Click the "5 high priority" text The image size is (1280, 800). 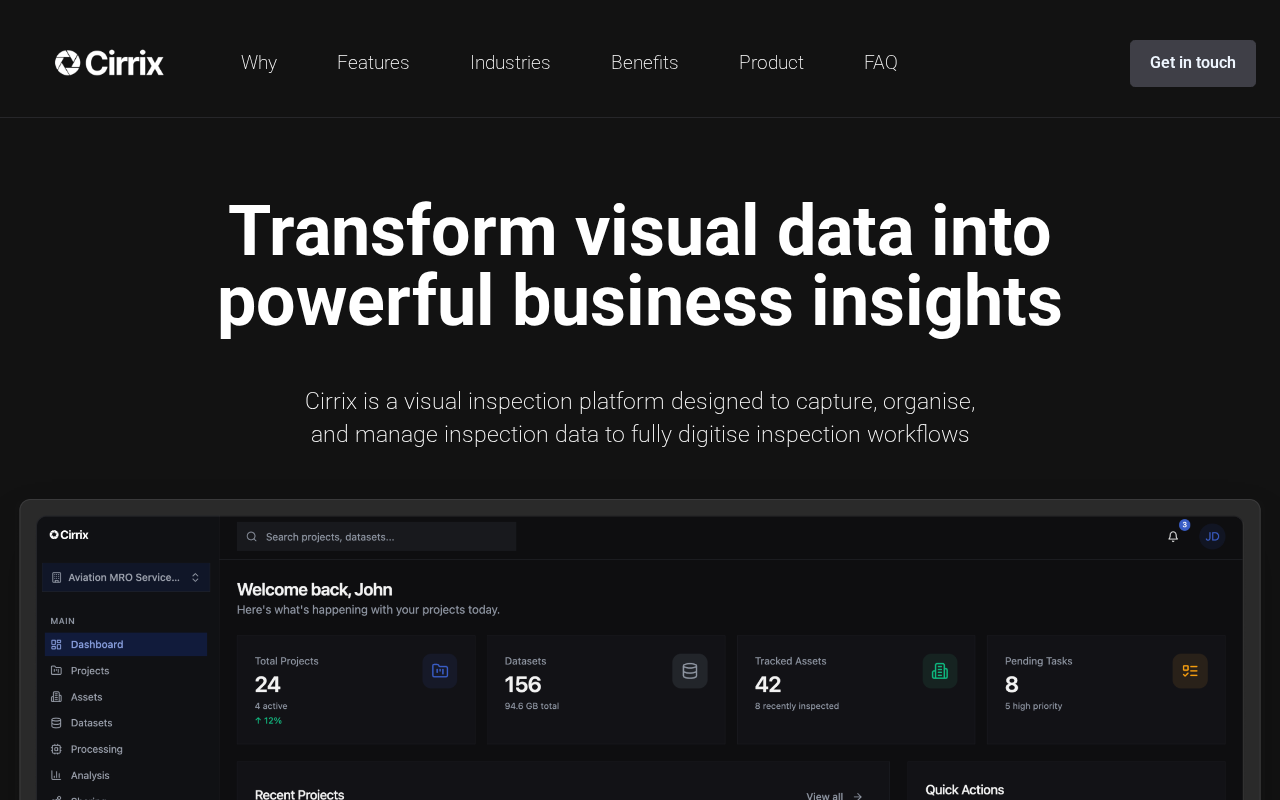coord(1034,706)
